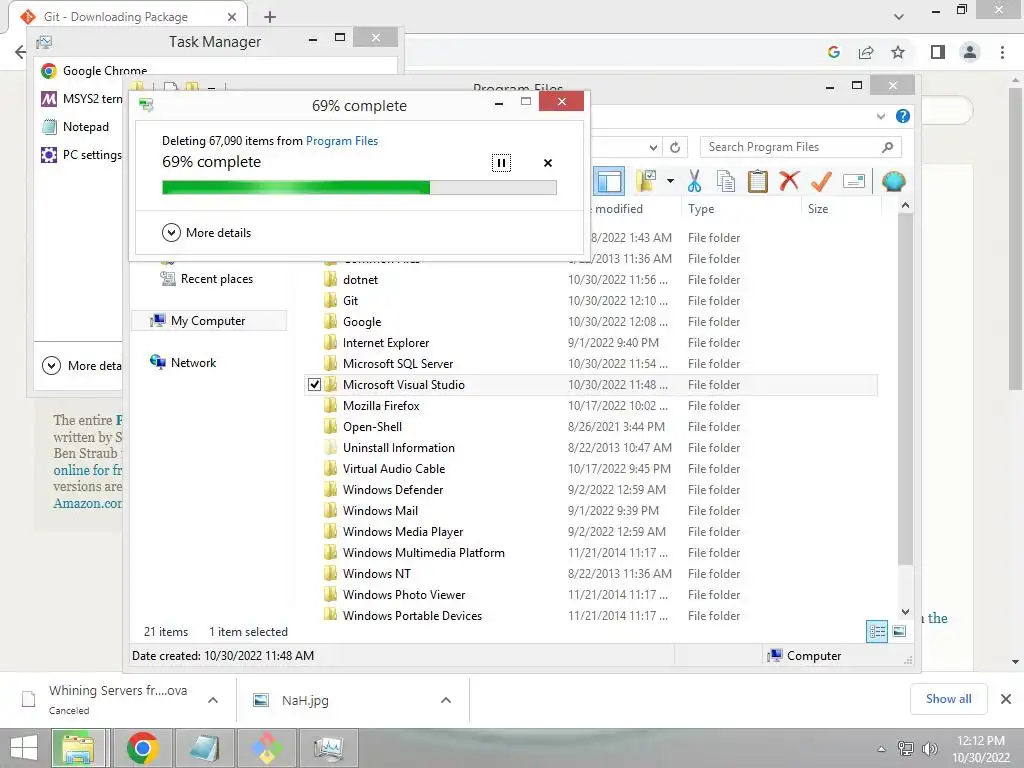Click the share icon in Chrome's address bar
This screenshot has height=768, width=1024.
[866, 52]
